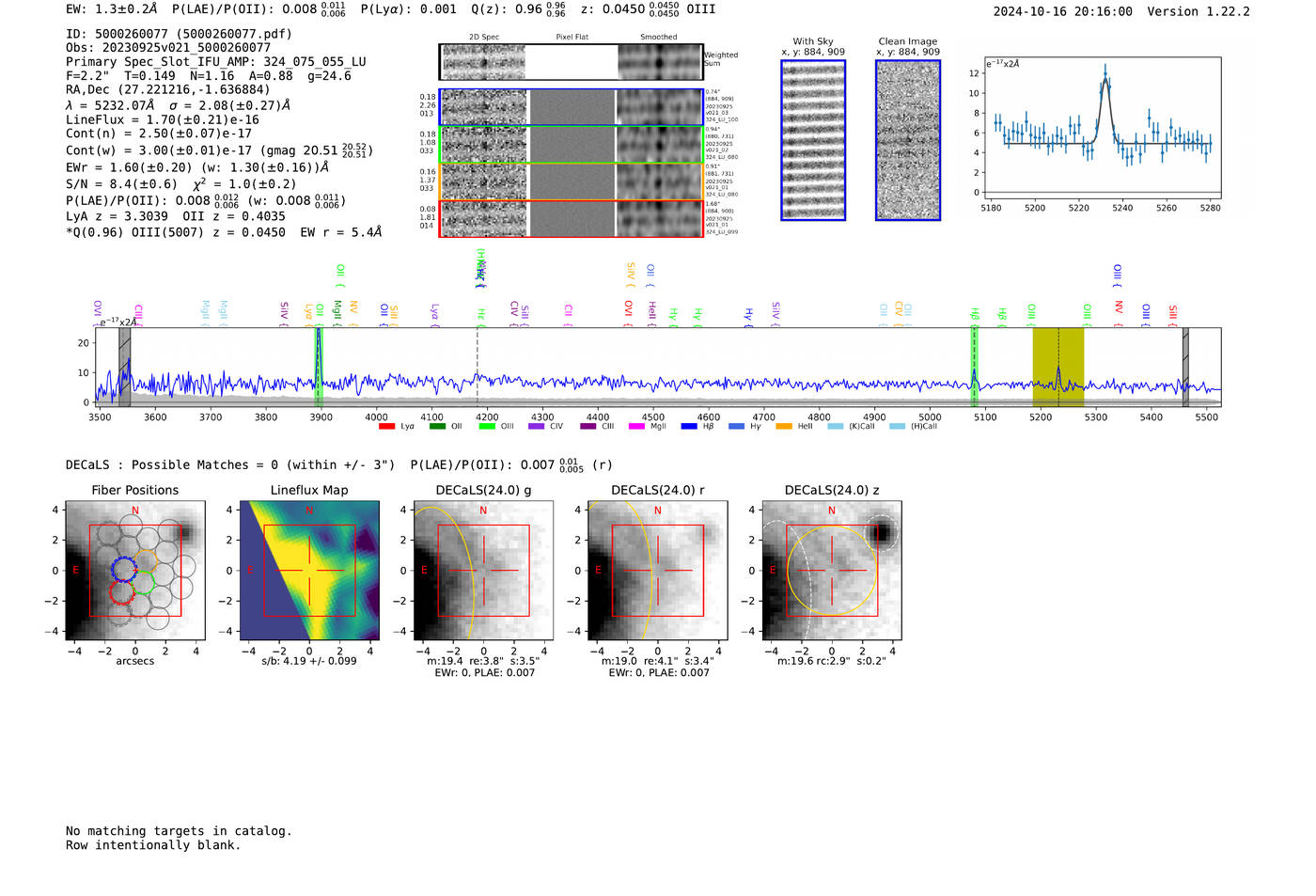Select the green dashed fiber circle
Viewport: 1316px width, 896px height.
coord(143,583)
